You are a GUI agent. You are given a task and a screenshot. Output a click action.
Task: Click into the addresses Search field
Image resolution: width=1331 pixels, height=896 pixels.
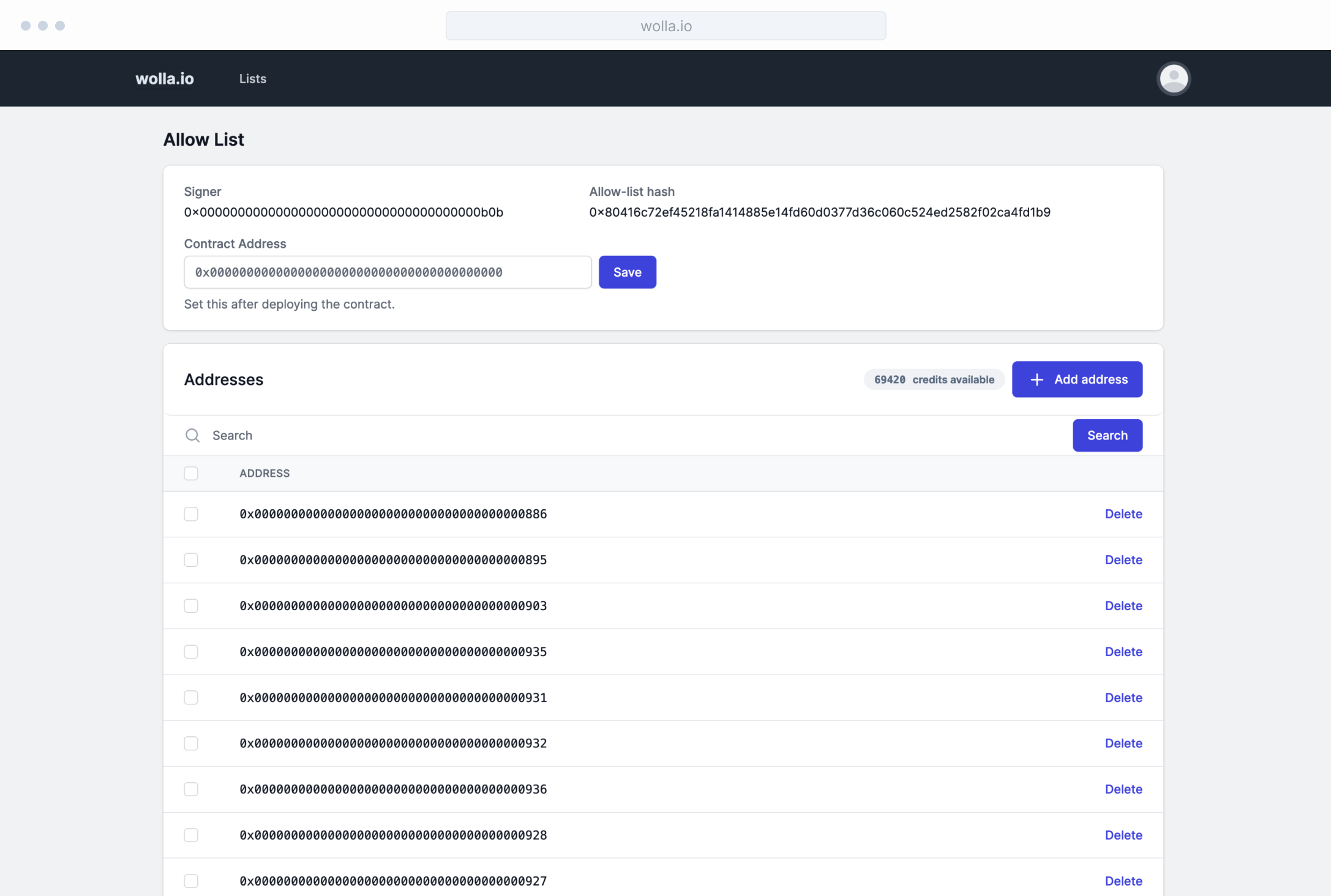click(x=612, y=435)
